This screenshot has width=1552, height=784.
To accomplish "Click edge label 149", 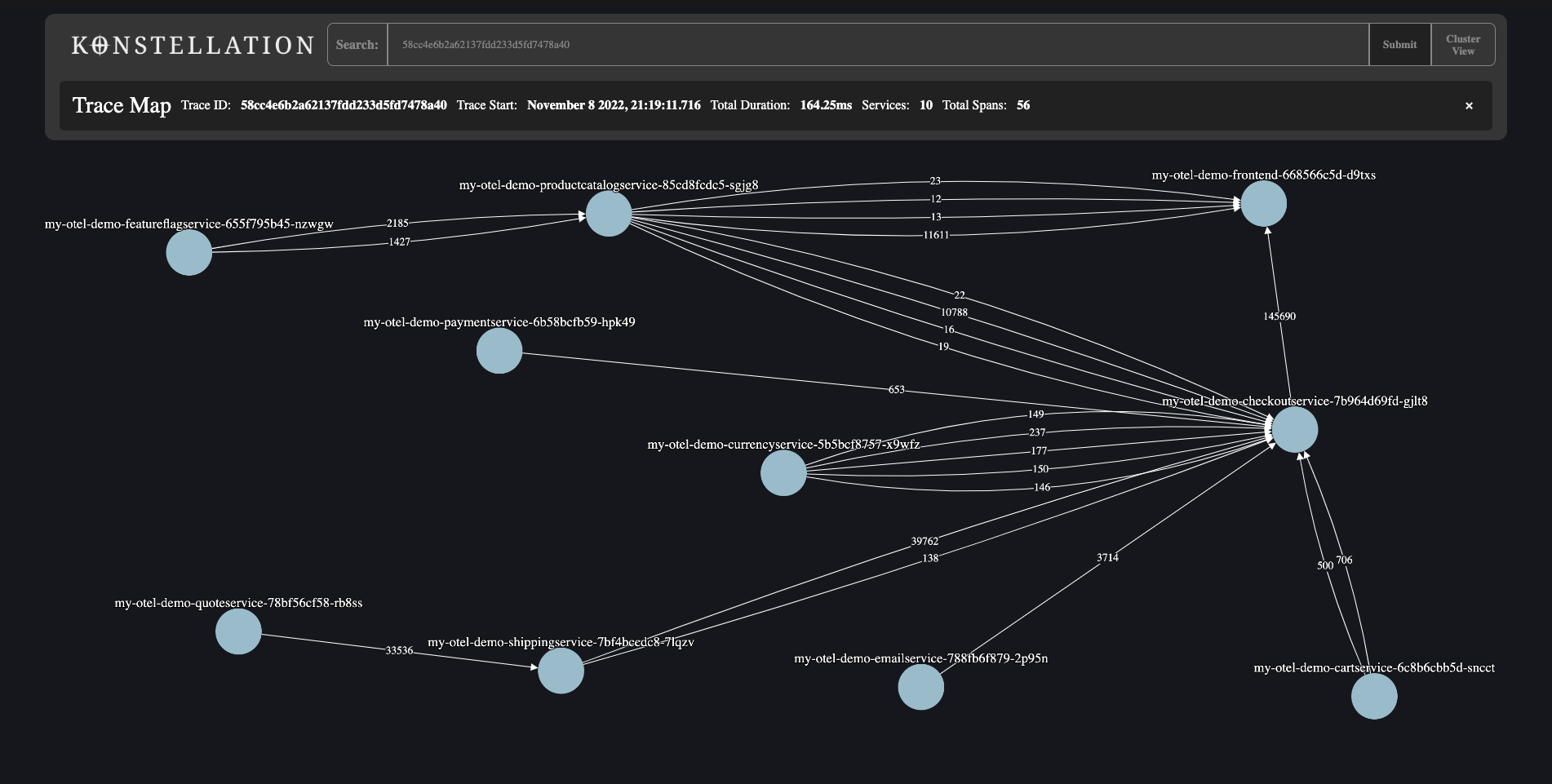I will tap(1035, 414).
